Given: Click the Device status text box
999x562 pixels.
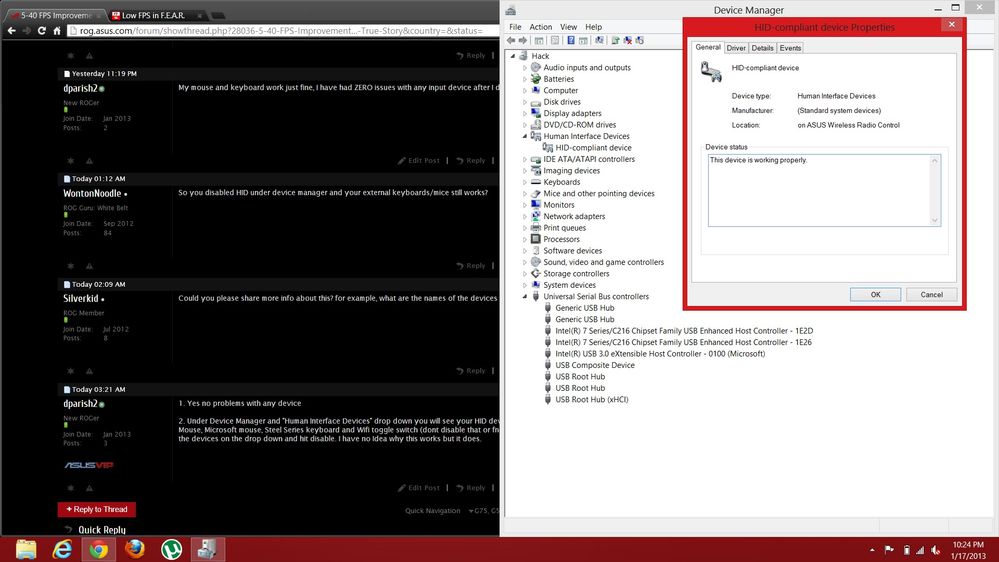Looking at the screenshot, I should tap(824, 191).
